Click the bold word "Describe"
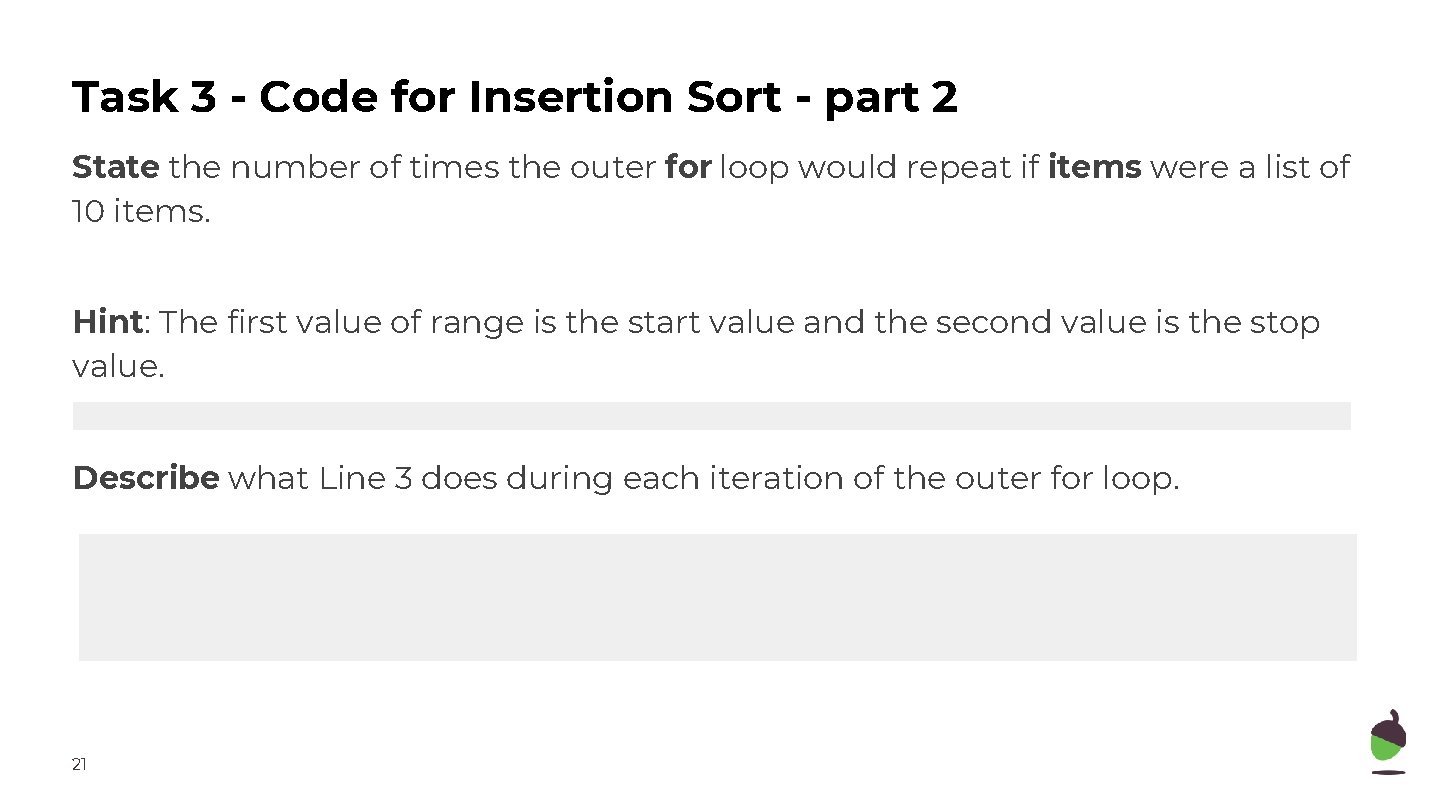 coord(146,478)
